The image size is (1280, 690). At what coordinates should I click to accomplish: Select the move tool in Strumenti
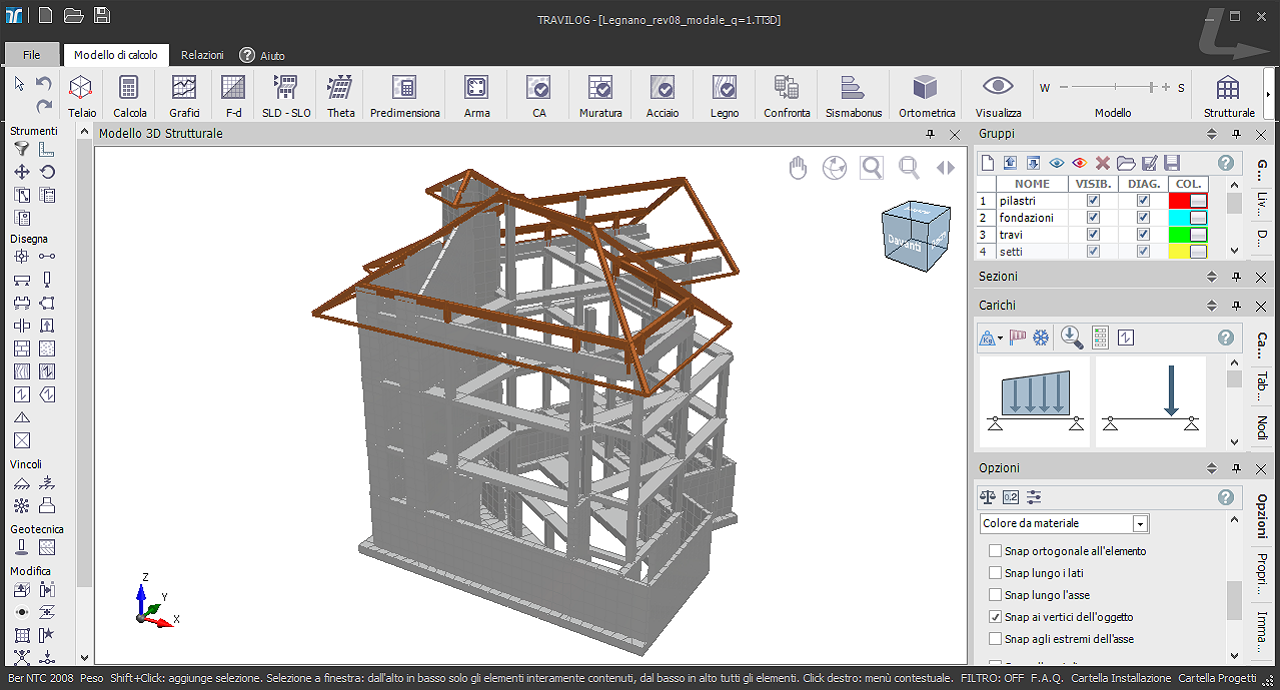pos(22,172)
